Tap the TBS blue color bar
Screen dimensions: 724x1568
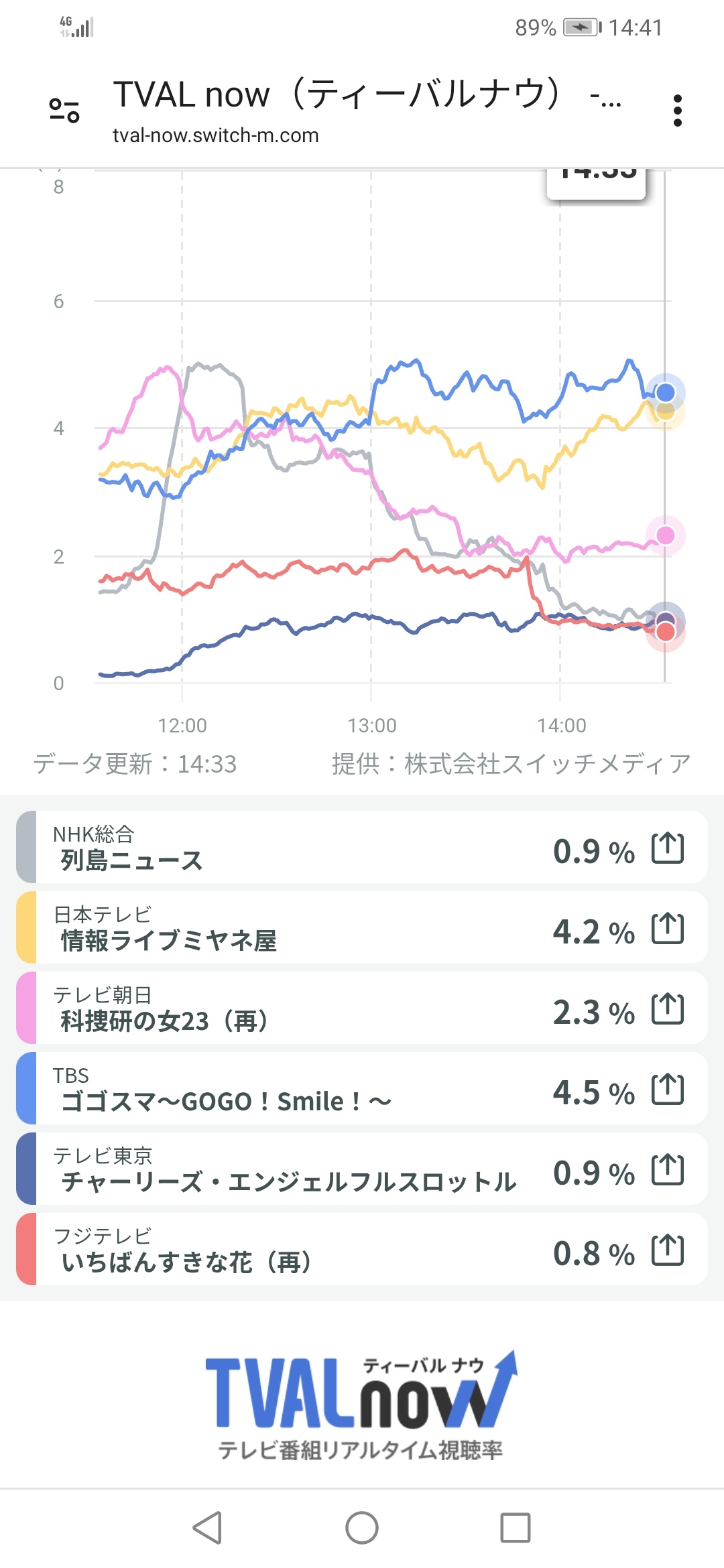click(x=26, y=1088)
